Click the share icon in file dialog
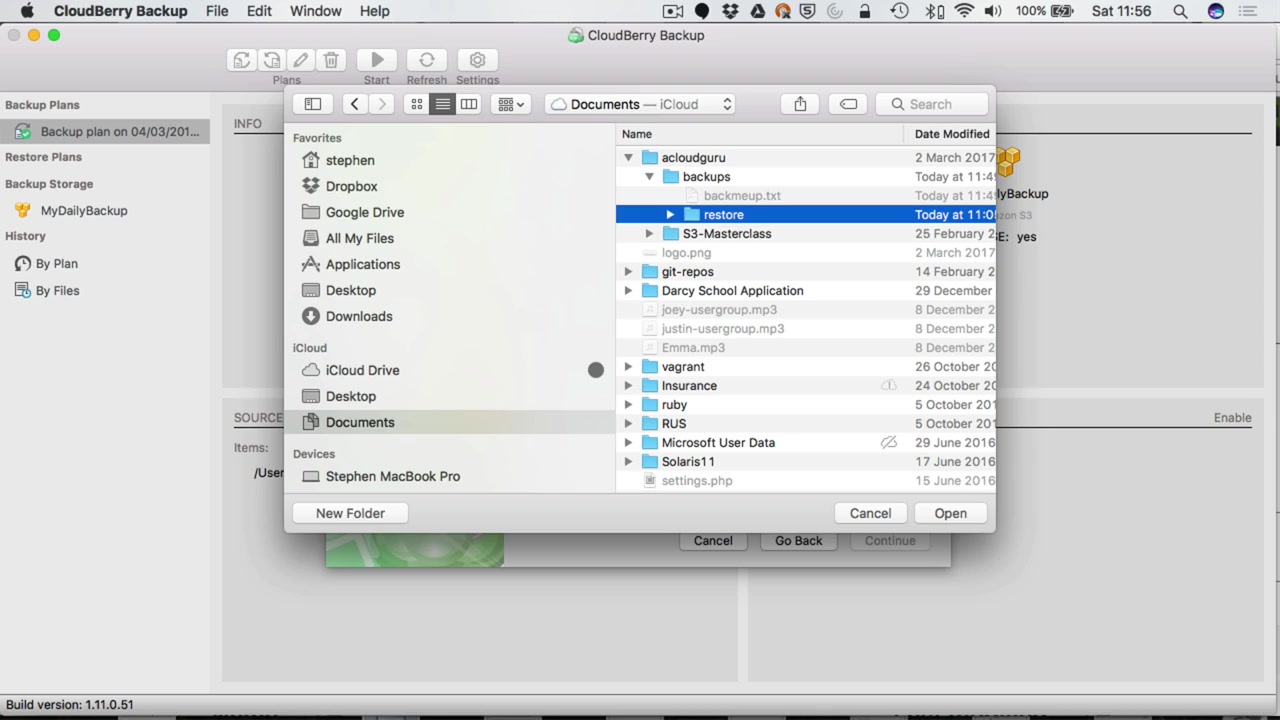The image size is (1280, 720). (x=800, y=104)
